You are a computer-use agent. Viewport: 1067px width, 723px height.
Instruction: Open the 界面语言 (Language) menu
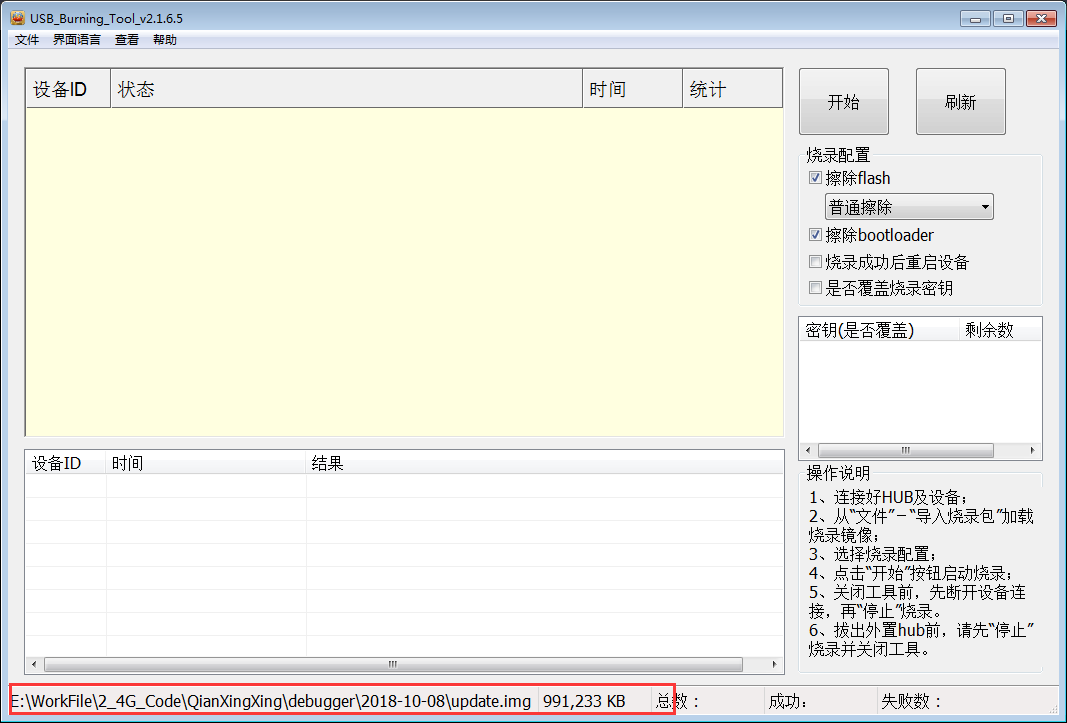coord(76,39)
